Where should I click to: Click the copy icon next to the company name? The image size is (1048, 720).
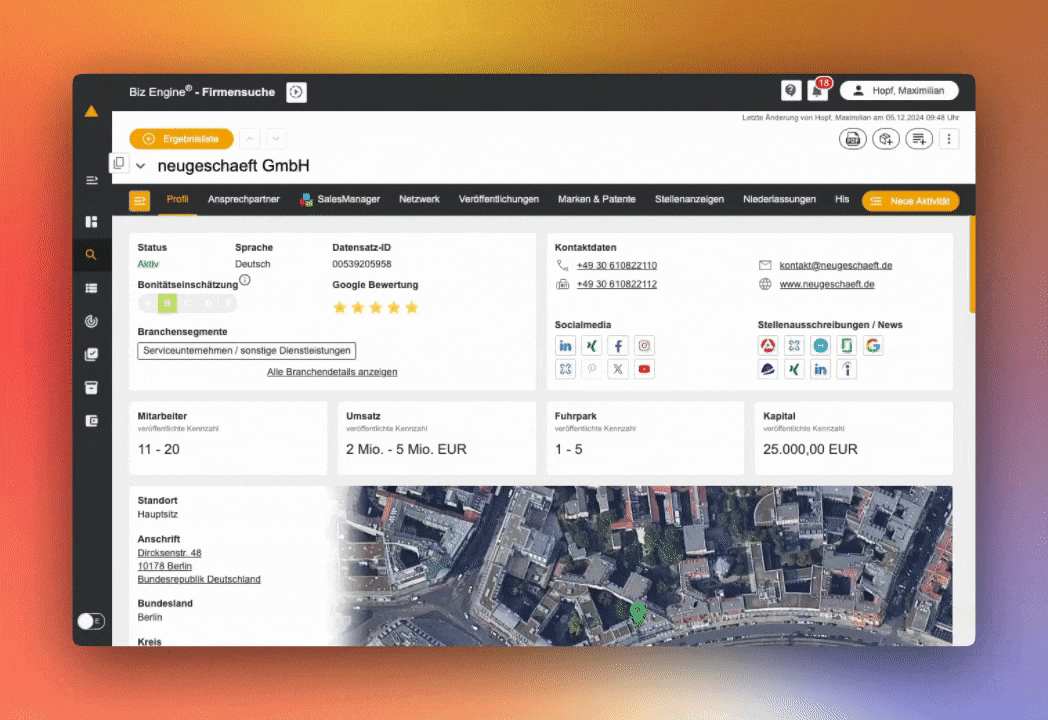(x=118, y=161)
